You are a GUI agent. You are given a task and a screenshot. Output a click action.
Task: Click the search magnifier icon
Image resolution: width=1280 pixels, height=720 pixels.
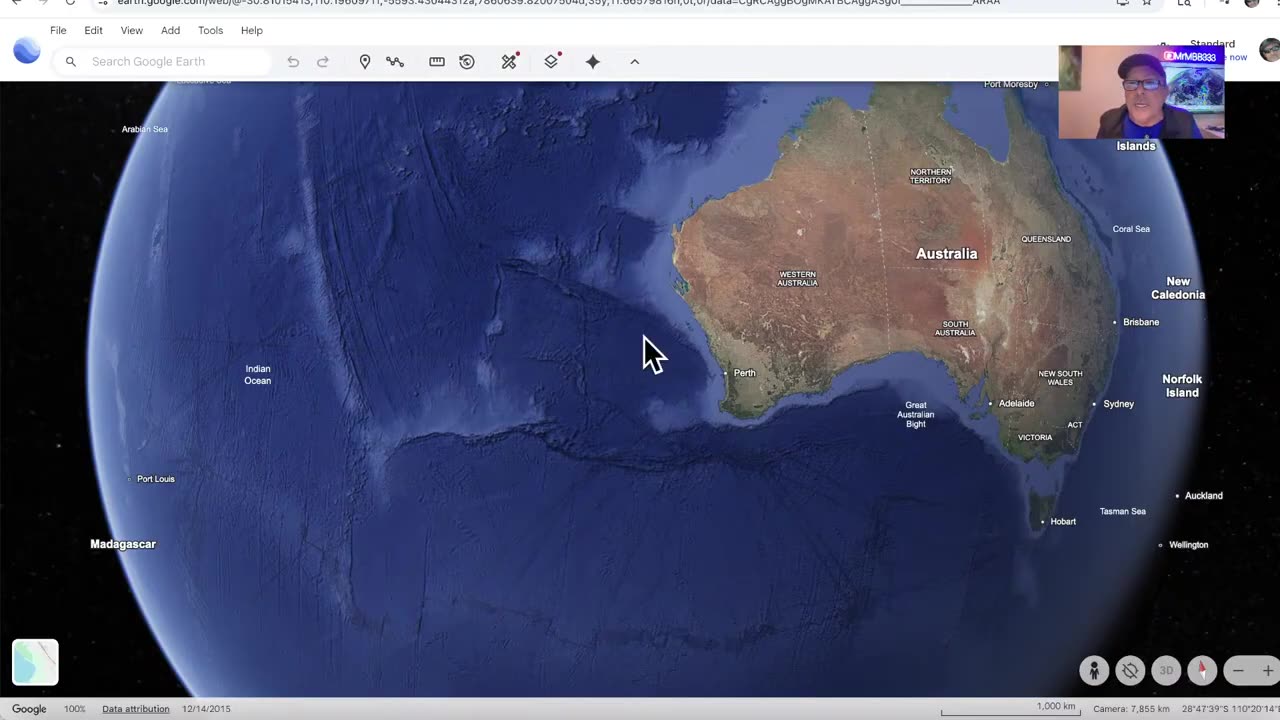click(71, 62)
